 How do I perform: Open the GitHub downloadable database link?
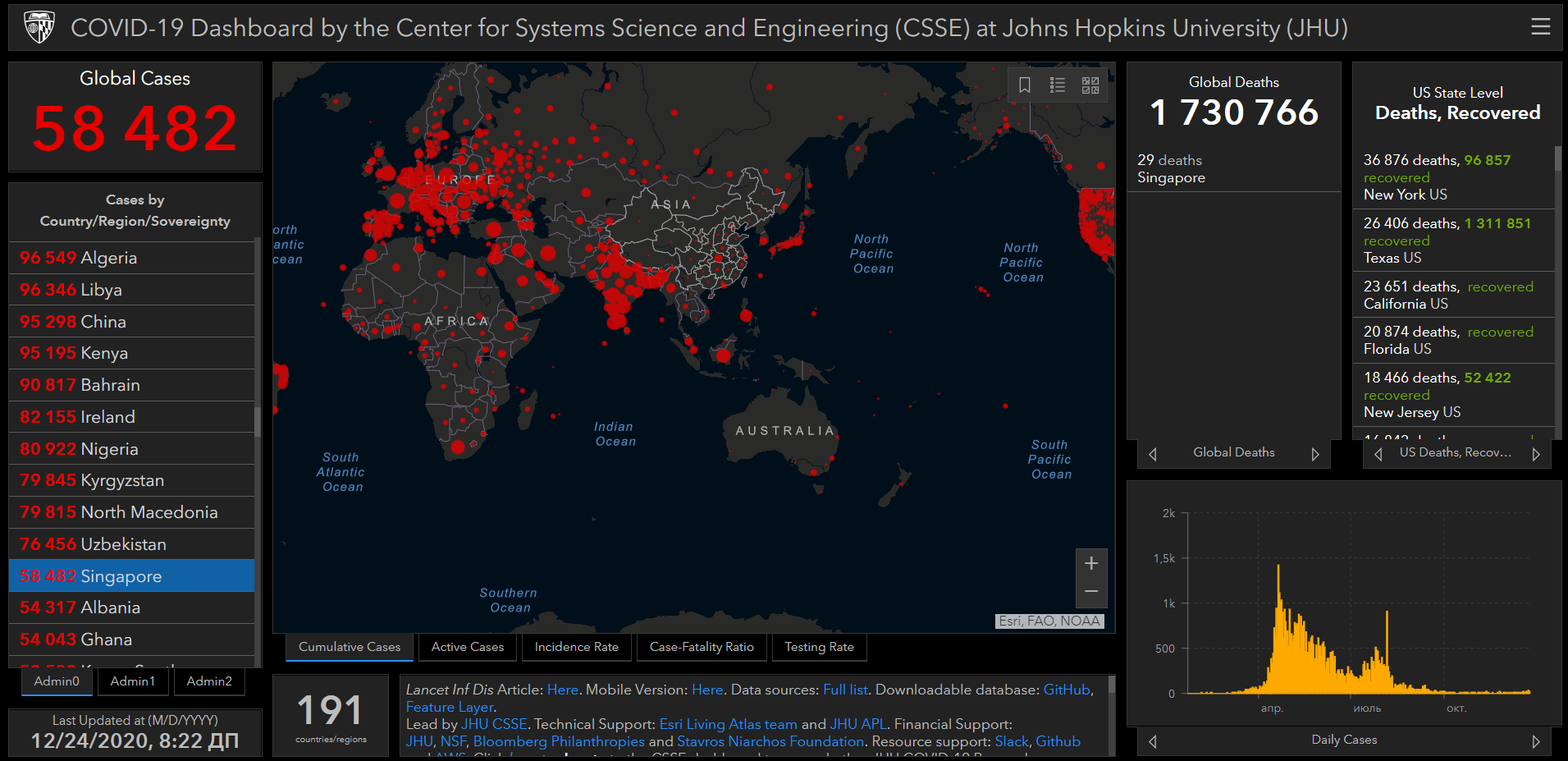tap(1066, 690)
